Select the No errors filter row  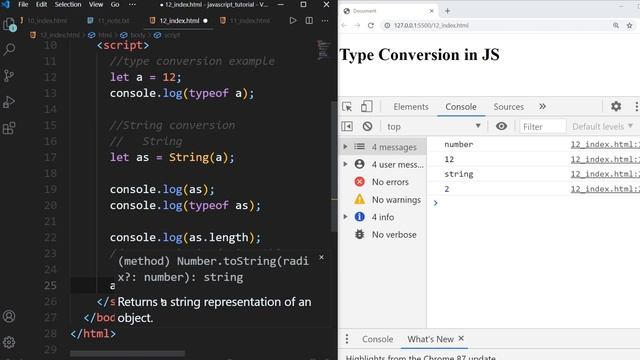382,182
